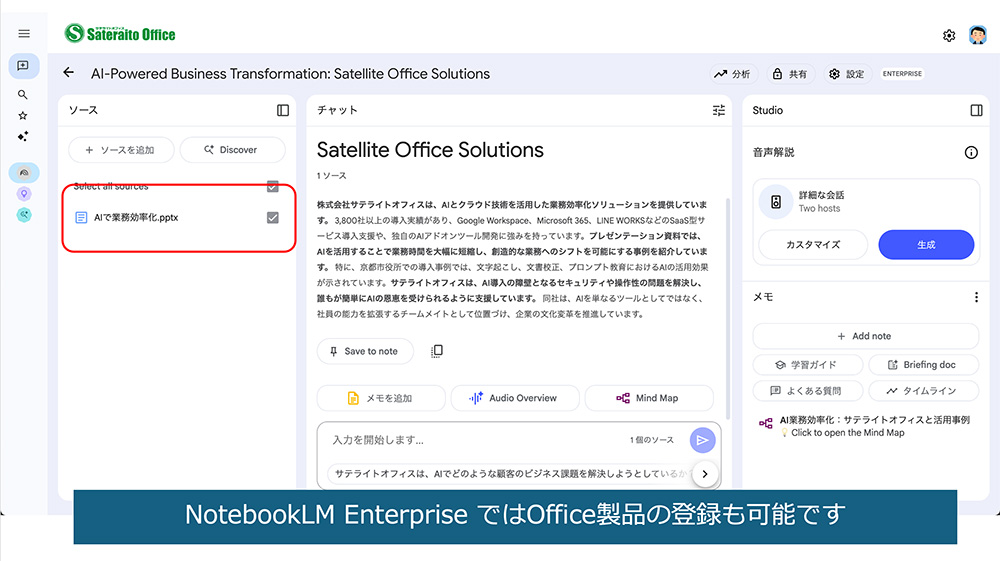Click the 生成 generate button
The height and width of the screenshot is (561, 1000).
pyautogui.click(x=925, y=244)
